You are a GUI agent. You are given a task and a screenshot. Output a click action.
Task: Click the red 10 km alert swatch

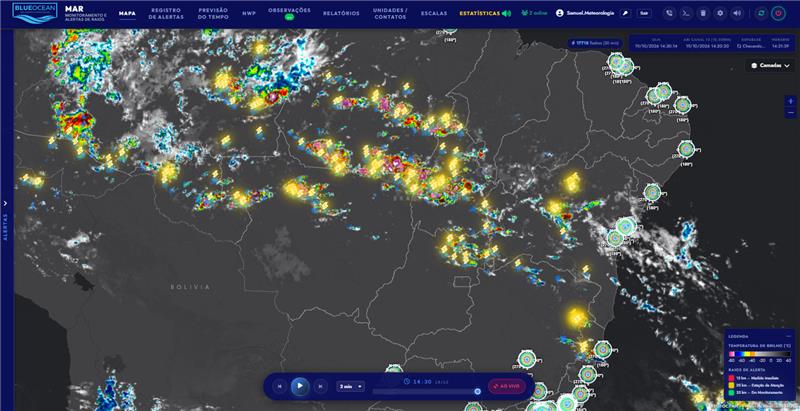click(x=731, y=378)
